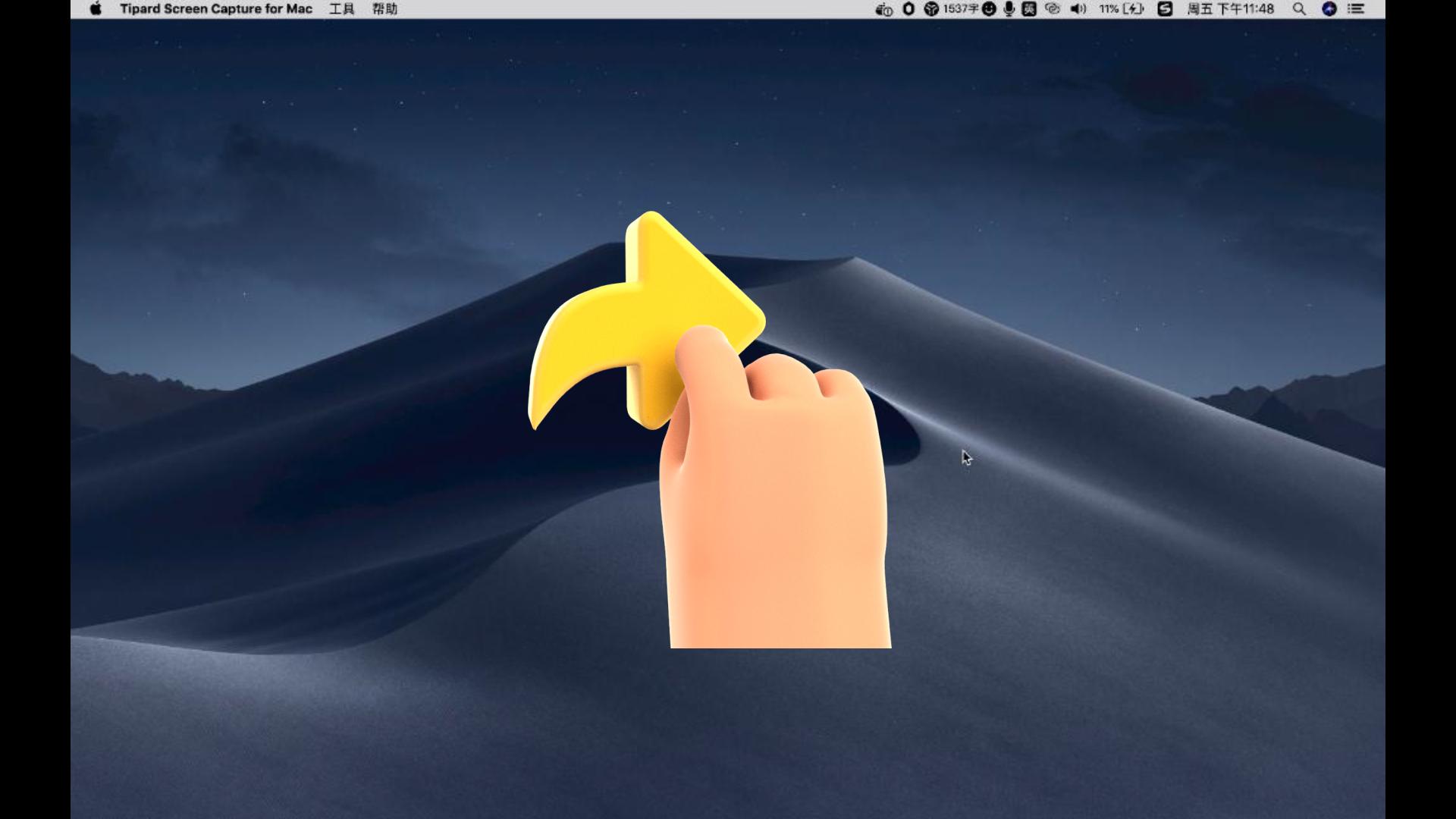Open the Apple menu
This screenshot has width=1456, height=819.
[96, 9]
